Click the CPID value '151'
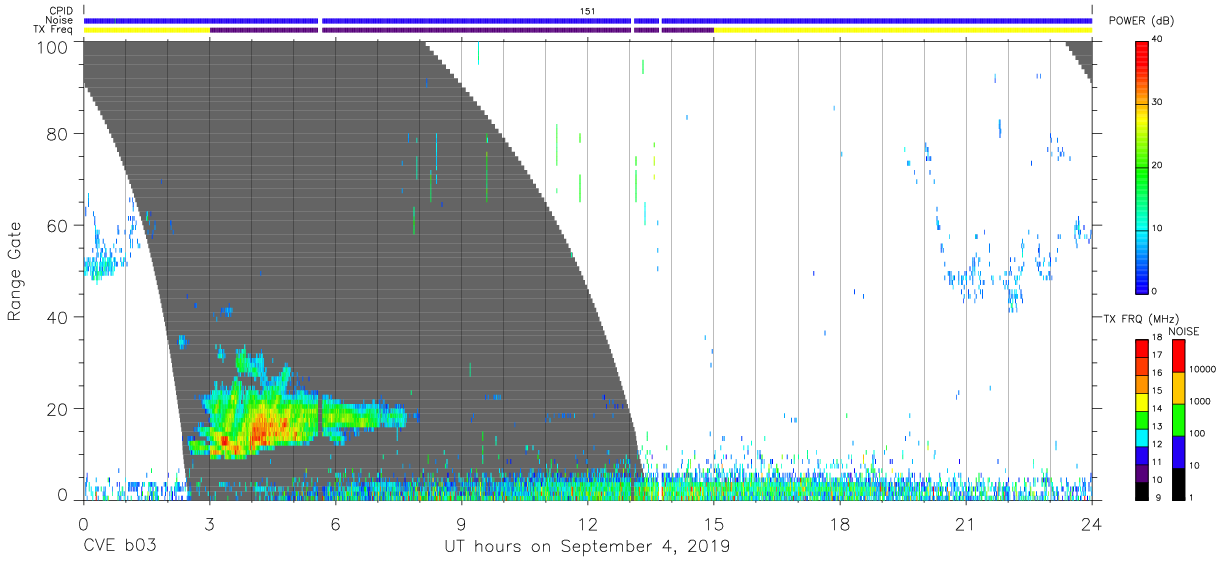1228x567 pixels. pyautogui.click(x=588, y=10)
